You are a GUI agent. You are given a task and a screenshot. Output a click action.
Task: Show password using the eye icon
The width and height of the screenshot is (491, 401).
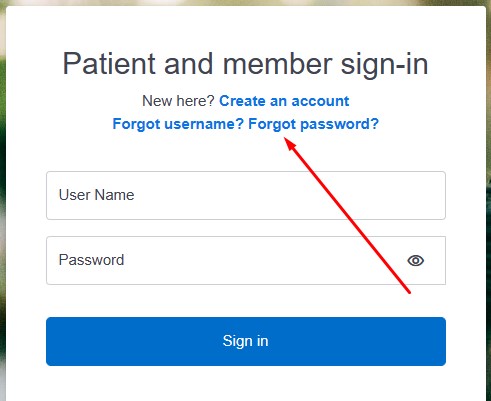pos(415,260)
